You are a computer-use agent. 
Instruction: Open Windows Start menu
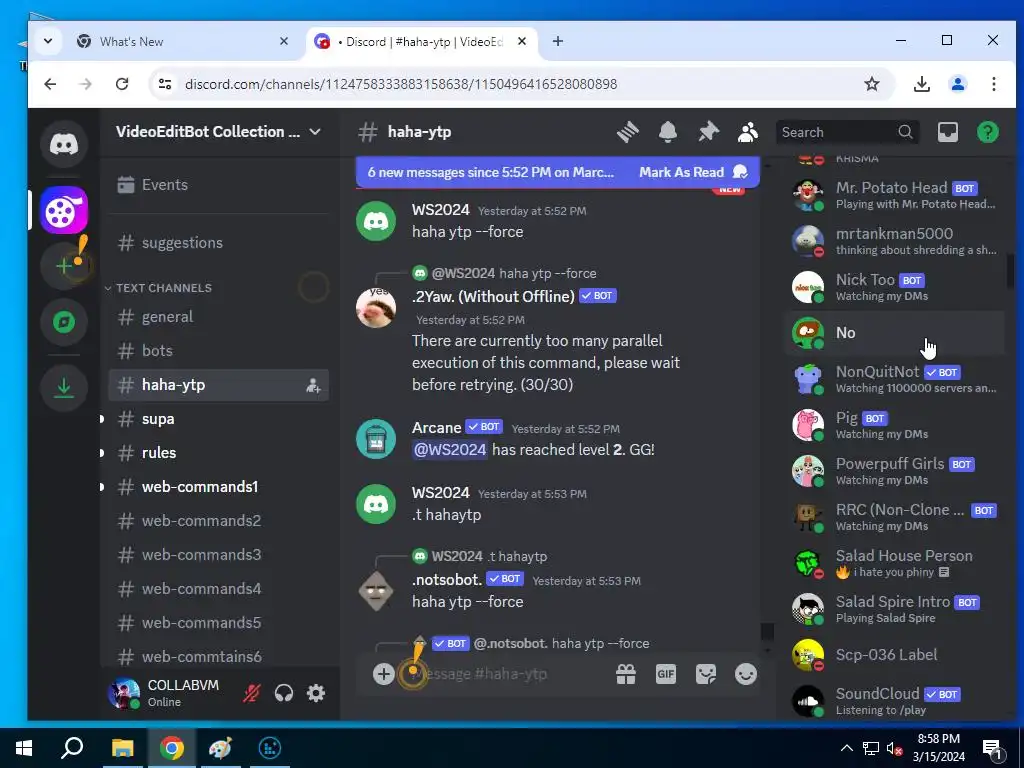click(x=24, y=748)
